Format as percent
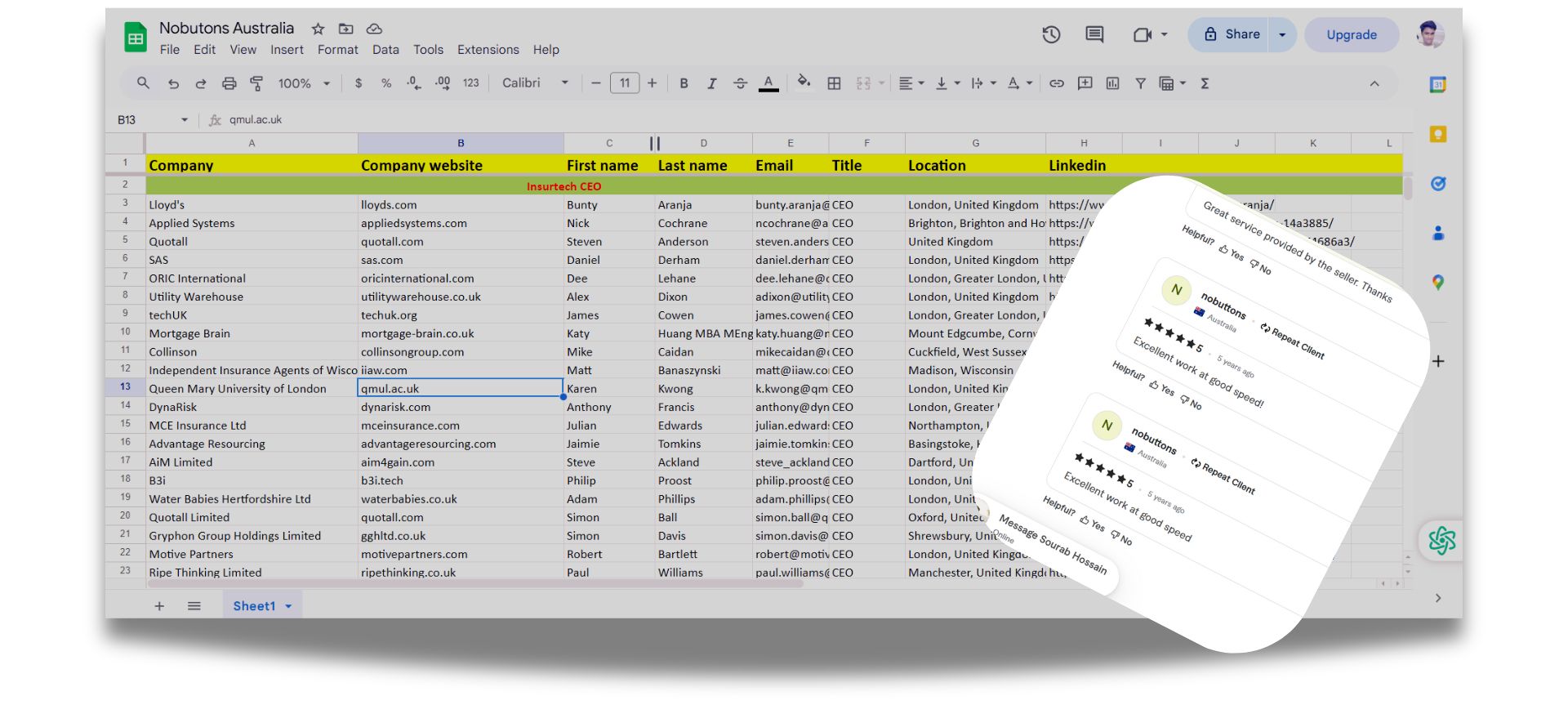This screenshot has height=705, width=1568. click(x=386, y=83)
